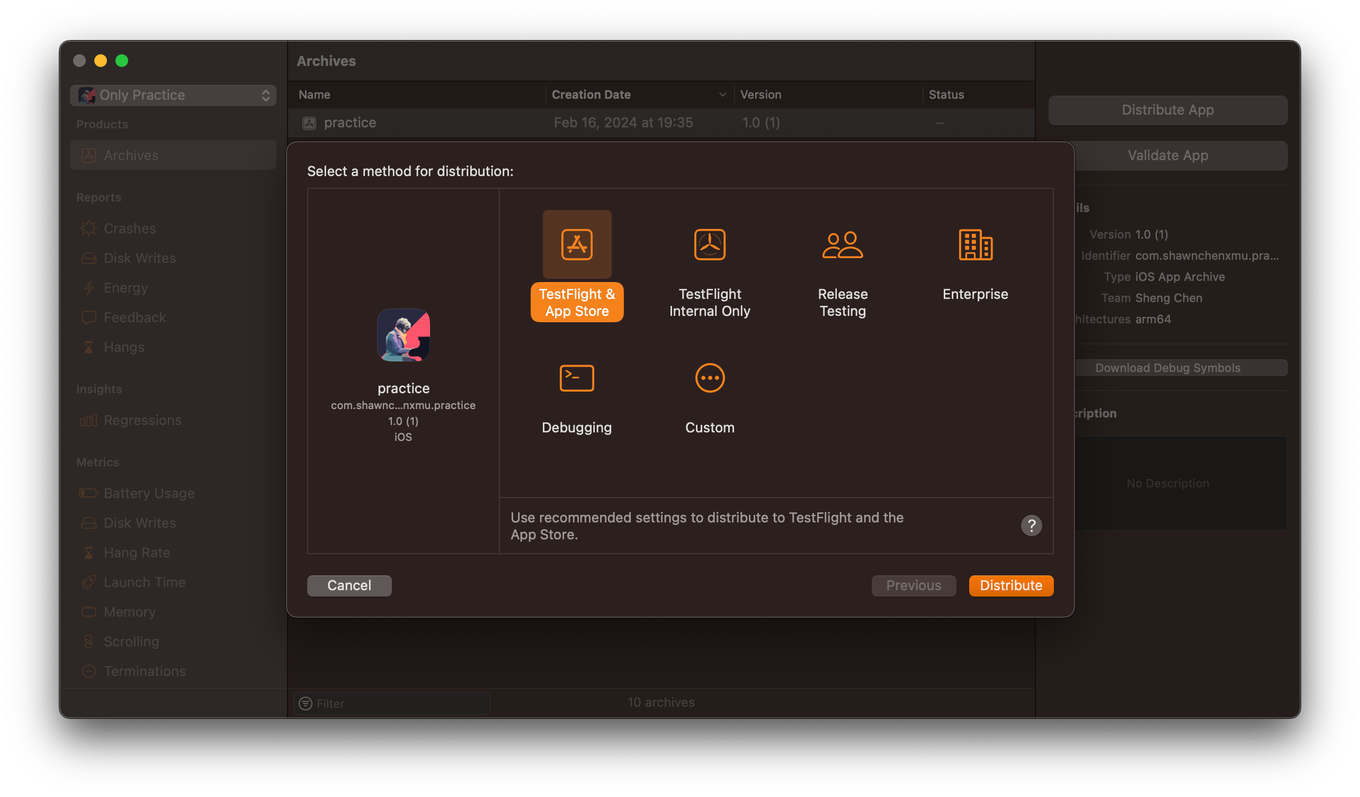
Task: Select the practice archive row name
Action: click(350, 123)
